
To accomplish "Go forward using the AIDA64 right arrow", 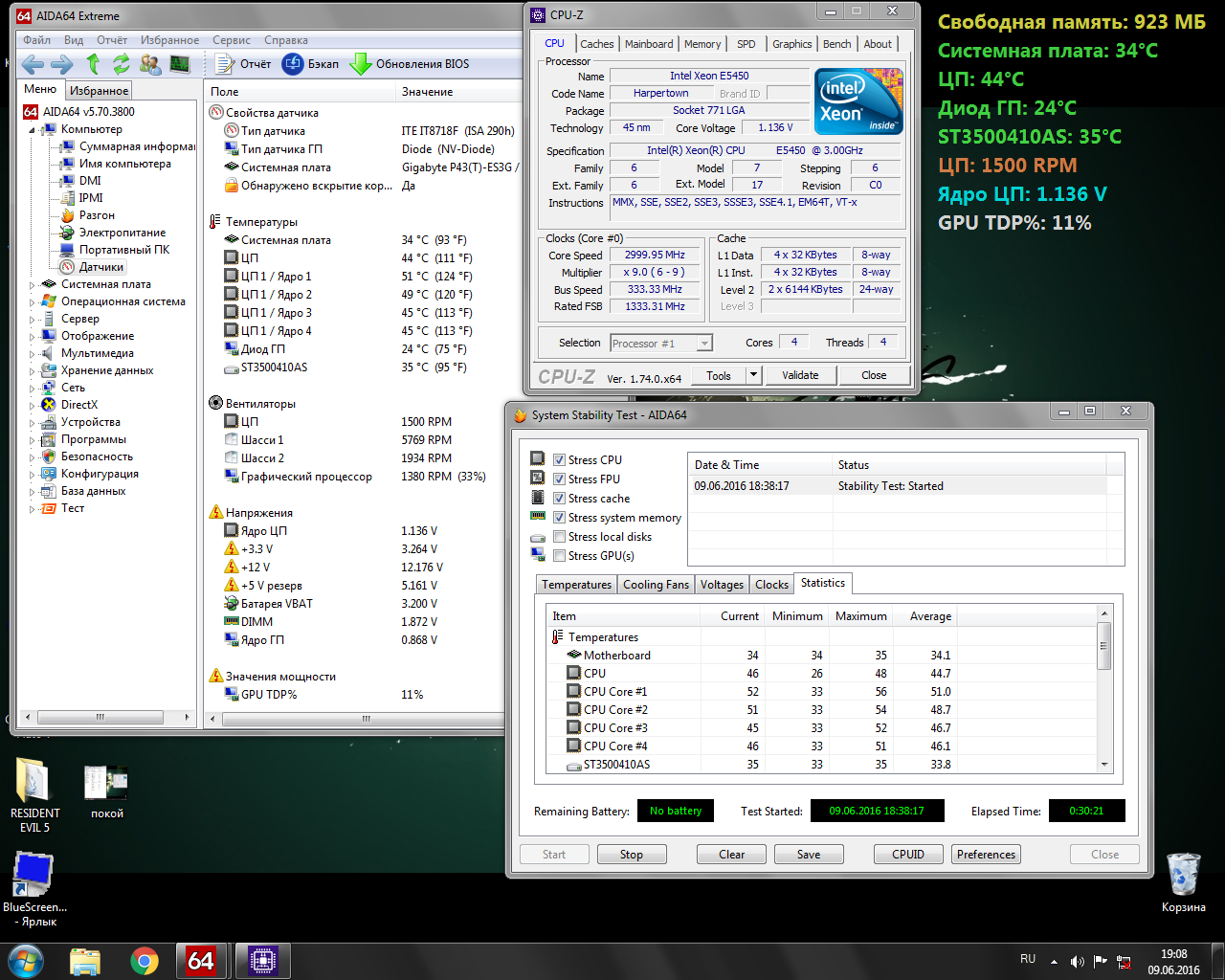I will click(61, 64).
